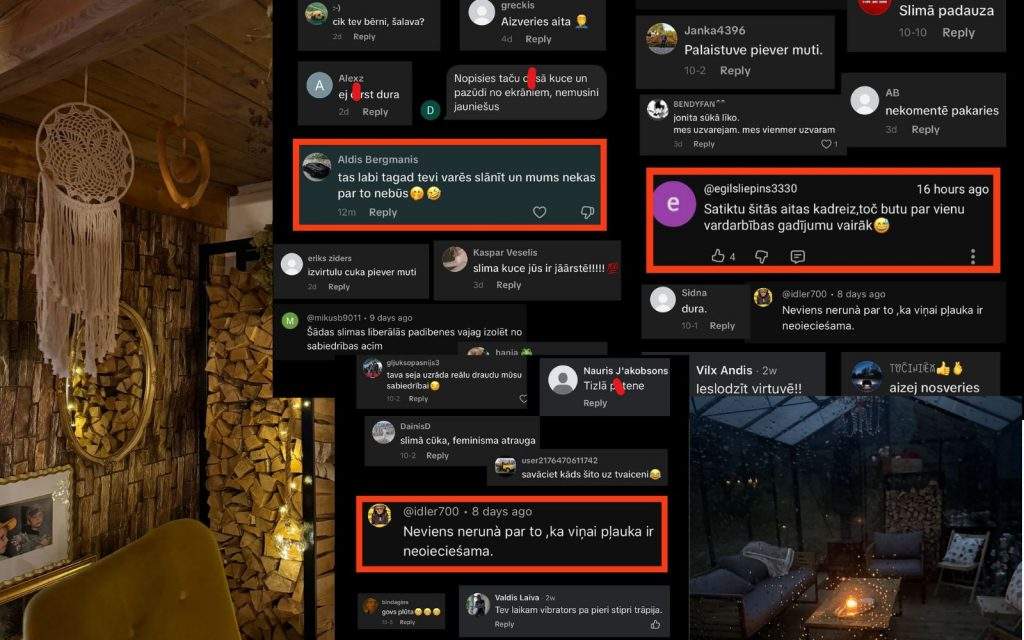Like Valdis Laiva comment thumbs-up
The image size is (1024, 640).
tap(655, 624)
